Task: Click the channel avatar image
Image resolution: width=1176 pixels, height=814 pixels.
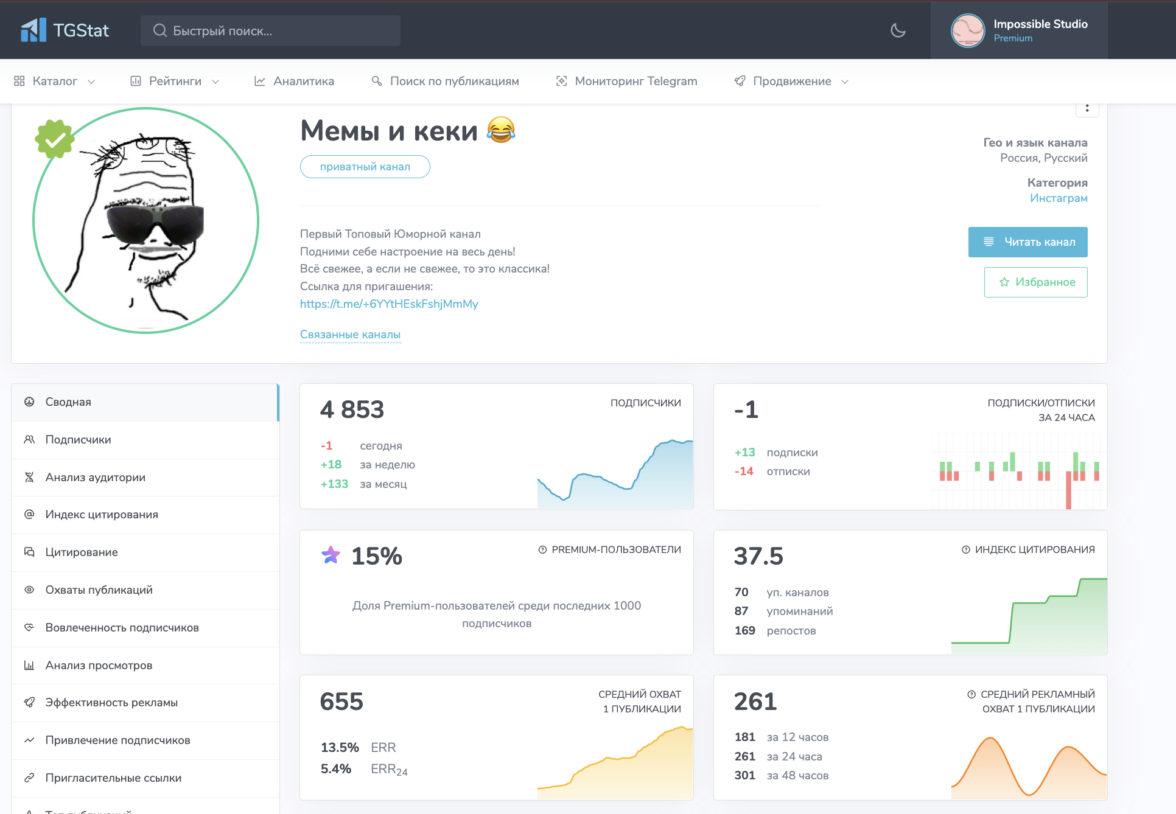Action: tap(145, 220)
